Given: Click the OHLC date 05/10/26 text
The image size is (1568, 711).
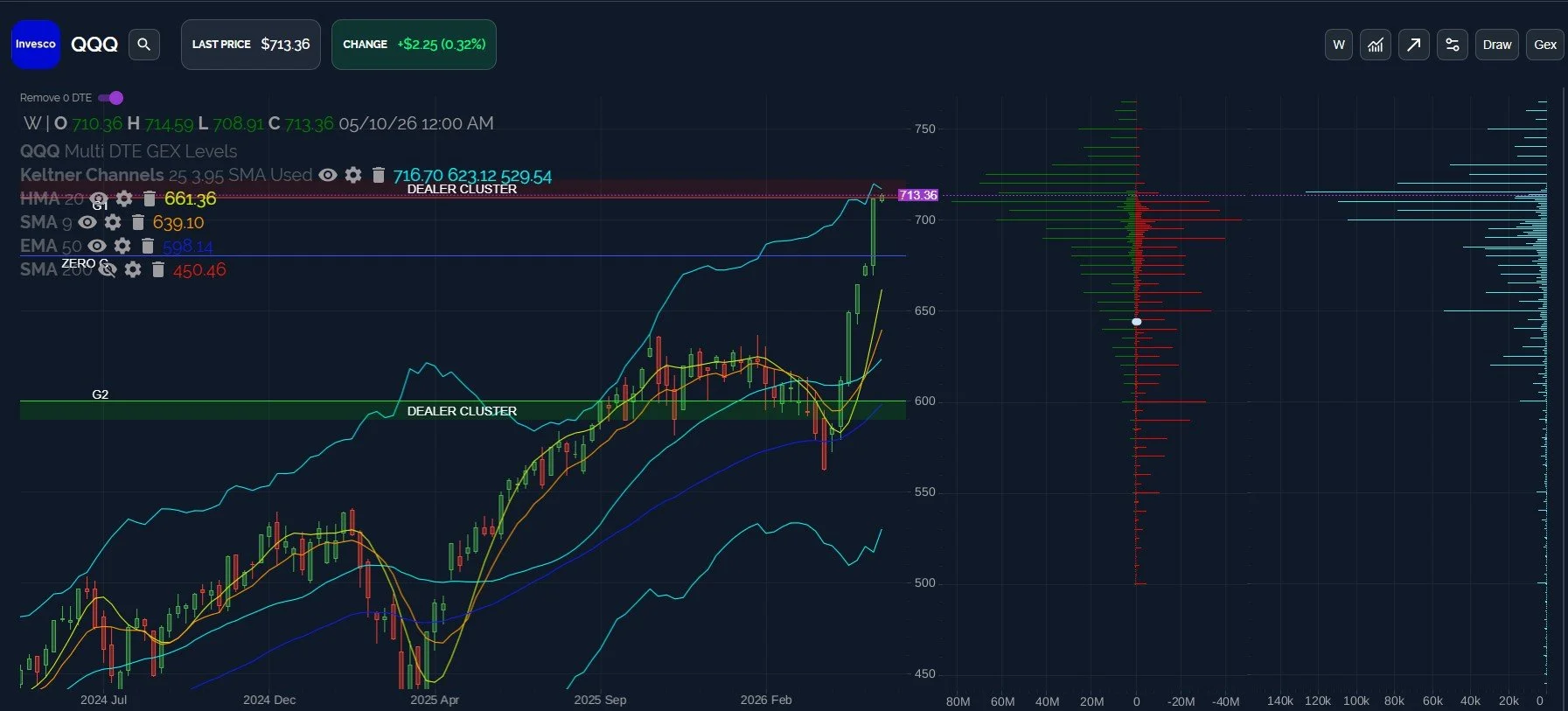Looking at the screenshot, I should tap(416, 123).
